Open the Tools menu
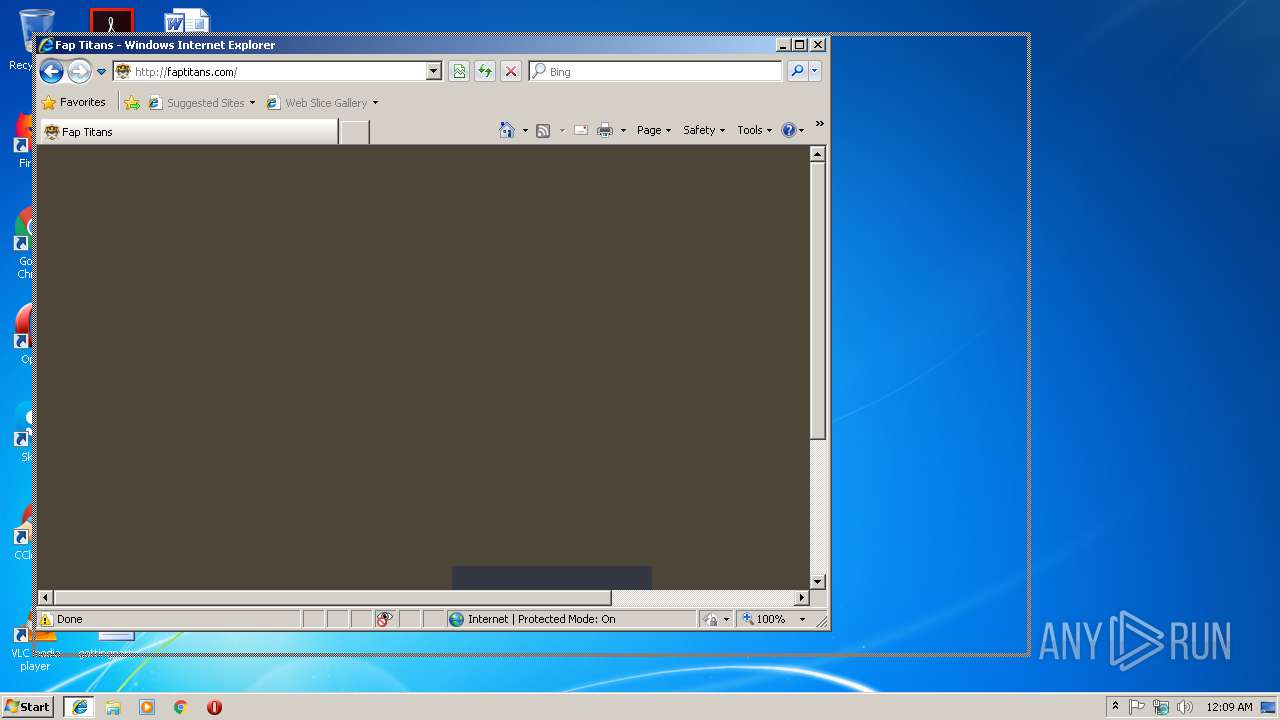The width and height of the screenshot is (1280, 720). (x=755, y=130)
